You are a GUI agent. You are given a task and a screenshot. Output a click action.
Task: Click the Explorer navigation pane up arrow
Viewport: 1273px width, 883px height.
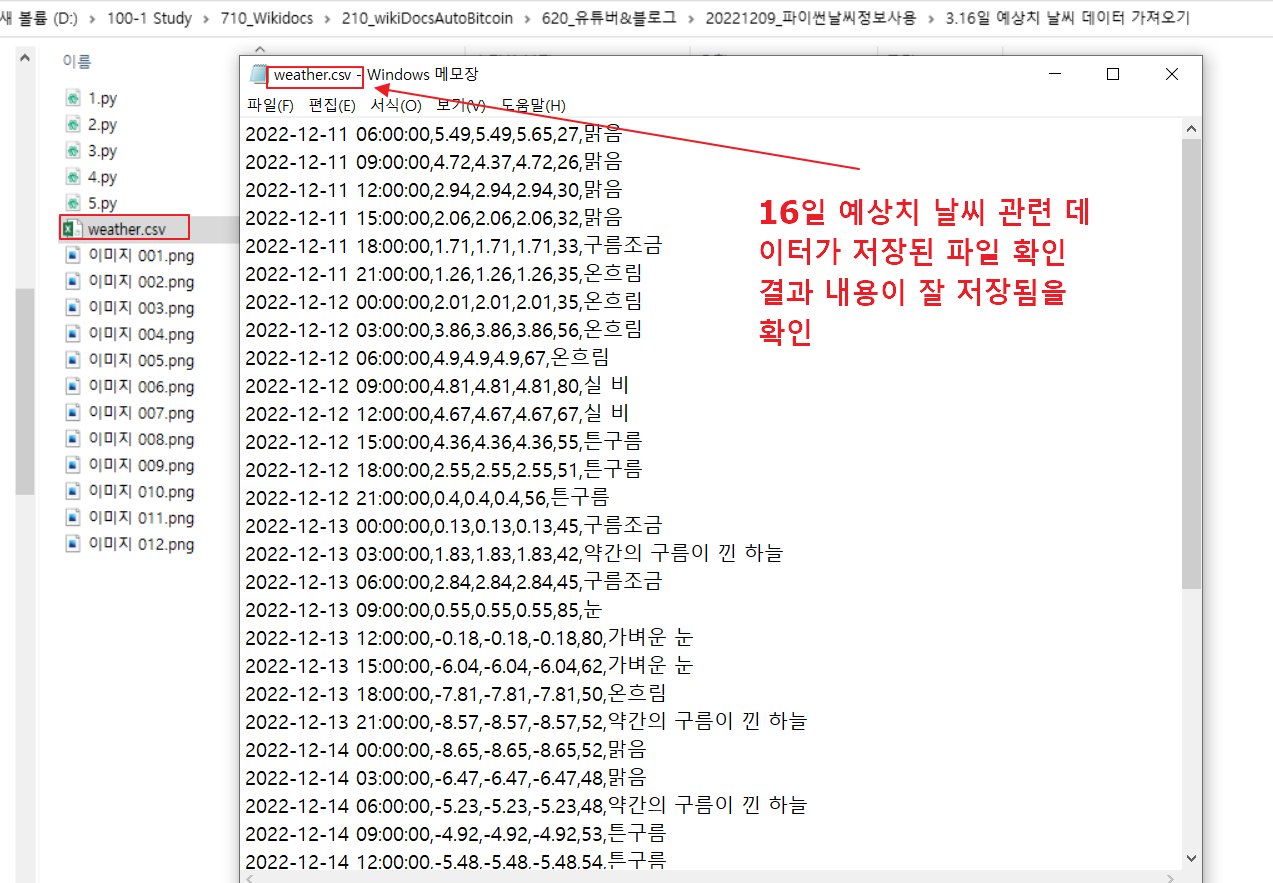point(25,58)
